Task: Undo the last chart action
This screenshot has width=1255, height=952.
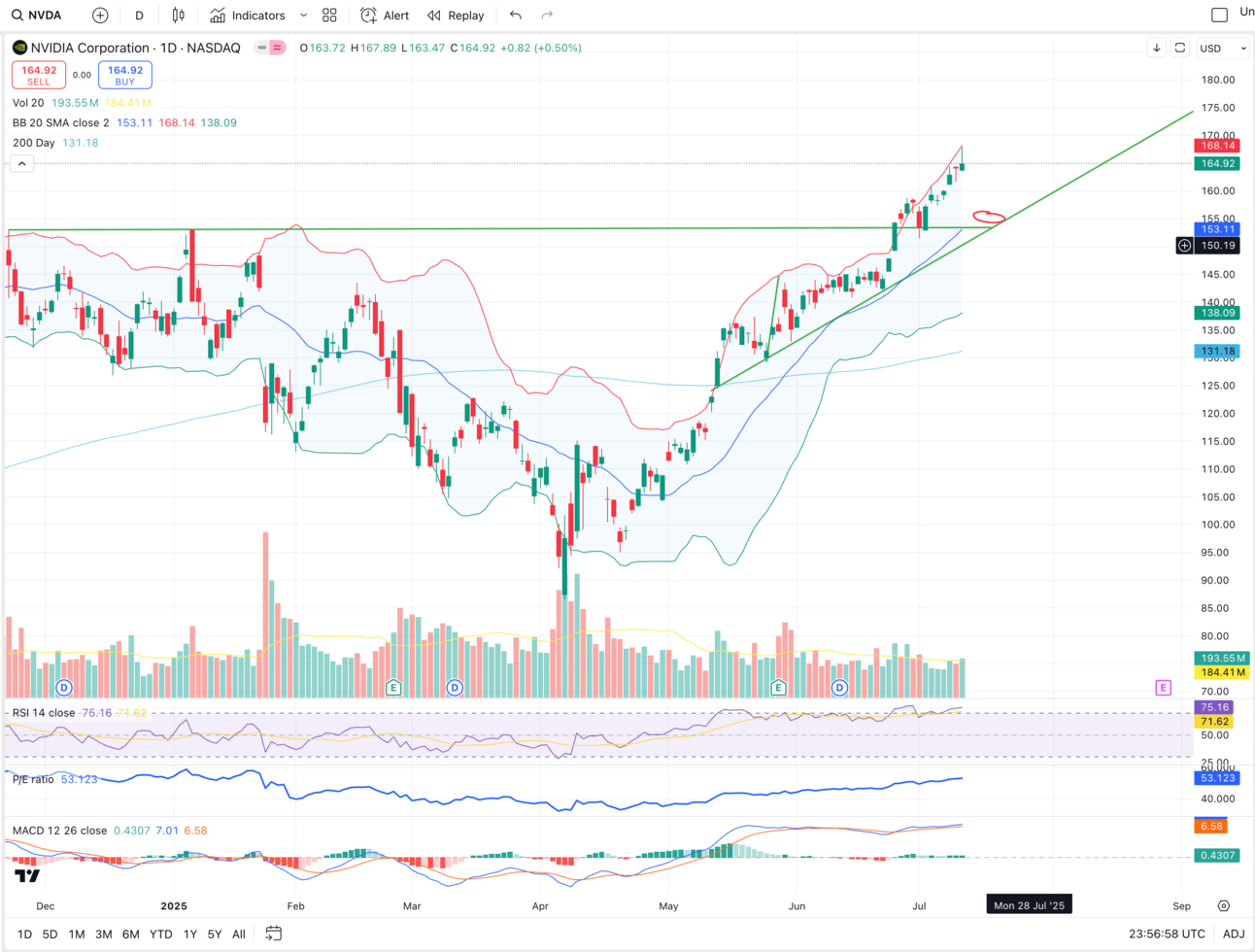Action: [x=516, y=16]
